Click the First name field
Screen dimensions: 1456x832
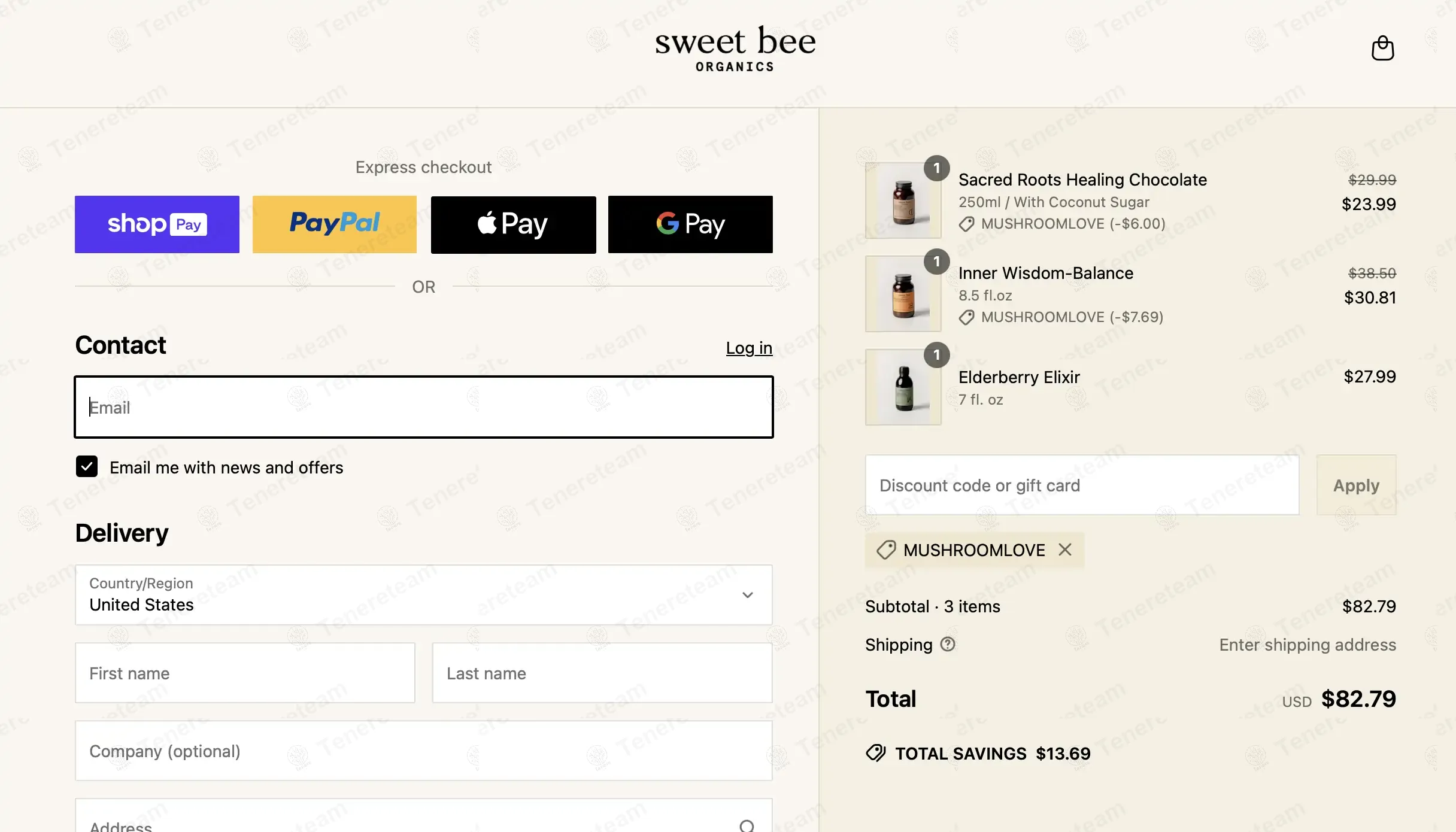click(245, 673)
